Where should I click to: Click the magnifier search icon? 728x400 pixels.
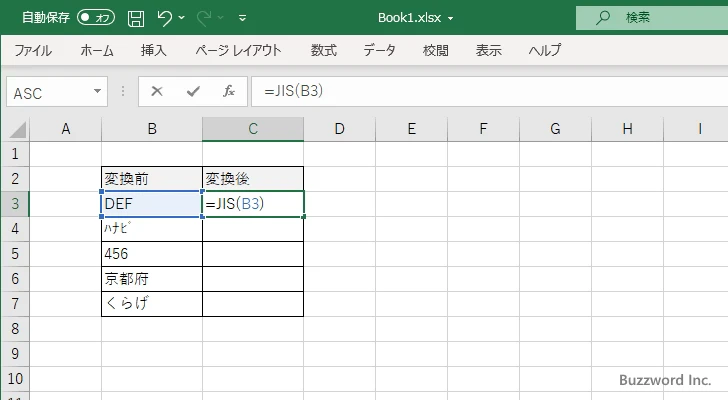603,18
